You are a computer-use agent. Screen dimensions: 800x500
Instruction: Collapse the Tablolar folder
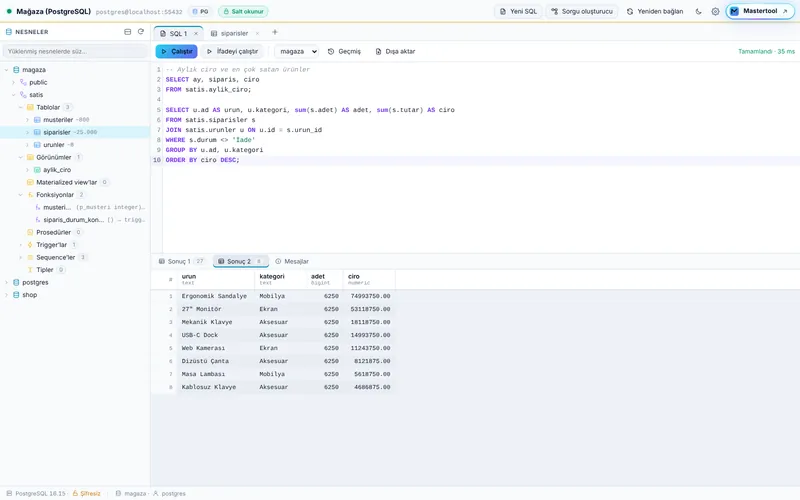tap(21, 107)
